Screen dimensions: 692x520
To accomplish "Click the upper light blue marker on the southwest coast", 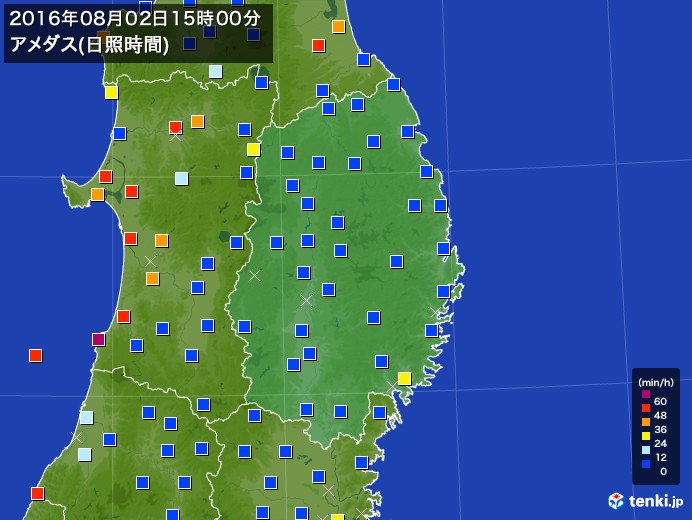I will [86, 417].
